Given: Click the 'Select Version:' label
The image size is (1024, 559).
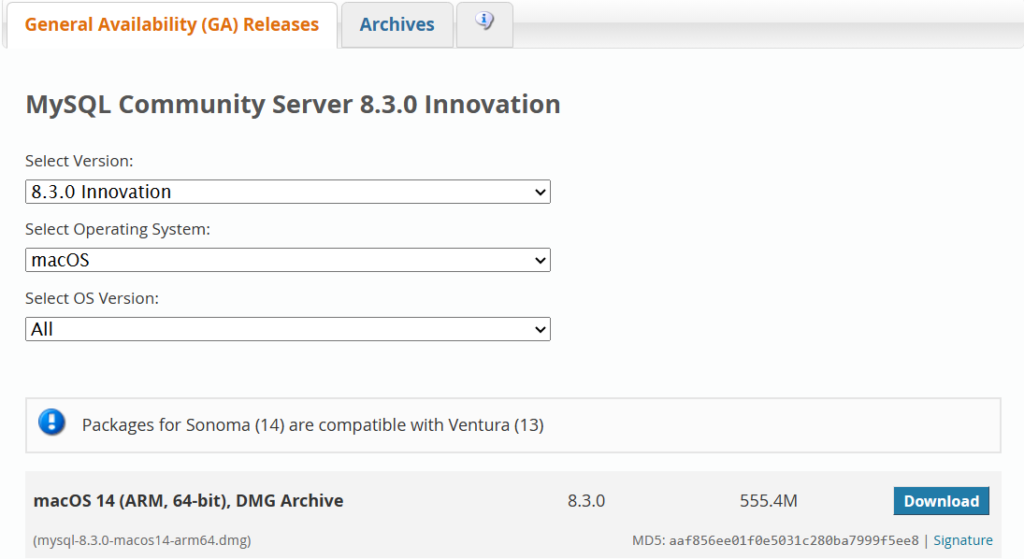Looking at the screenshot, I should 79,161.
